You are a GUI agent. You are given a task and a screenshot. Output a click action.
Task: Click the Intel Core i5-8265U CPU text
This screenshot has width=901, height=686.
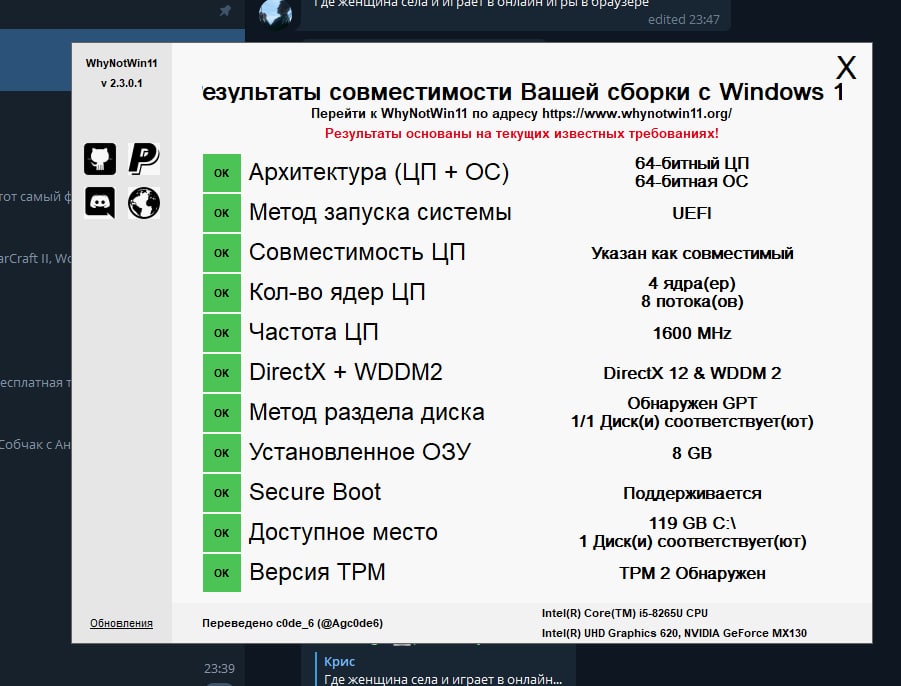point(625,613)
